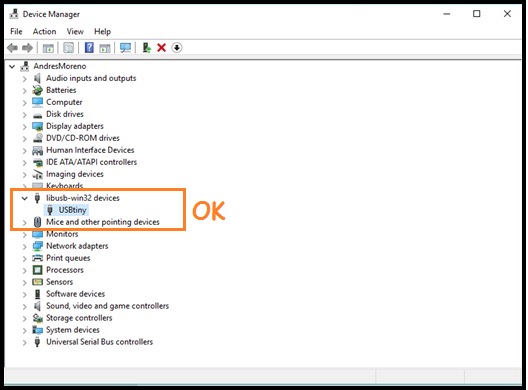
Task: Click Update driver software toolbar icon
Action: point(146,48)
